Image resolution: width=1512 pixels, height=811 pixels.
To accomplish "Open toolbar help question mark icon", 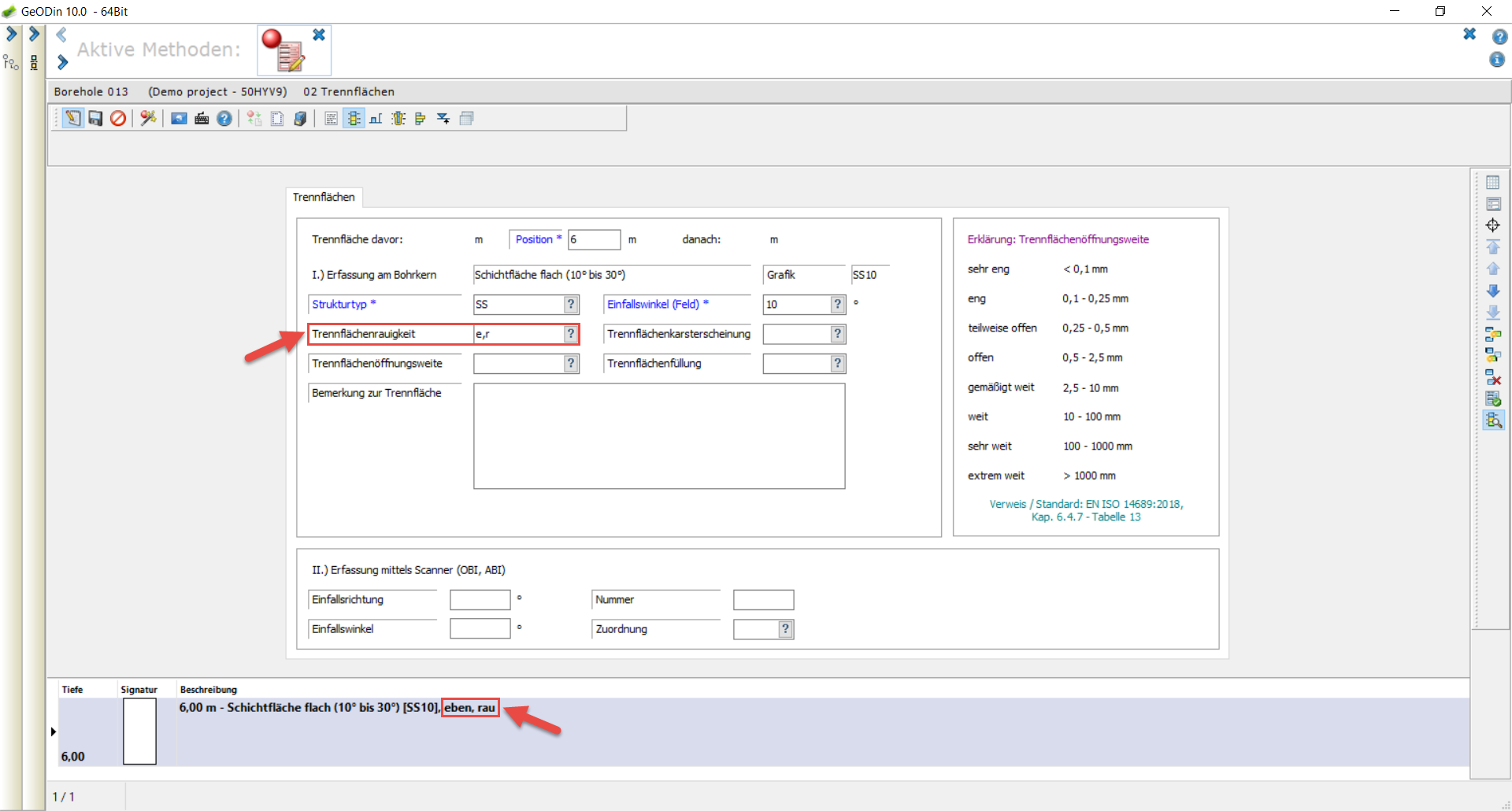I will (224, 118).
